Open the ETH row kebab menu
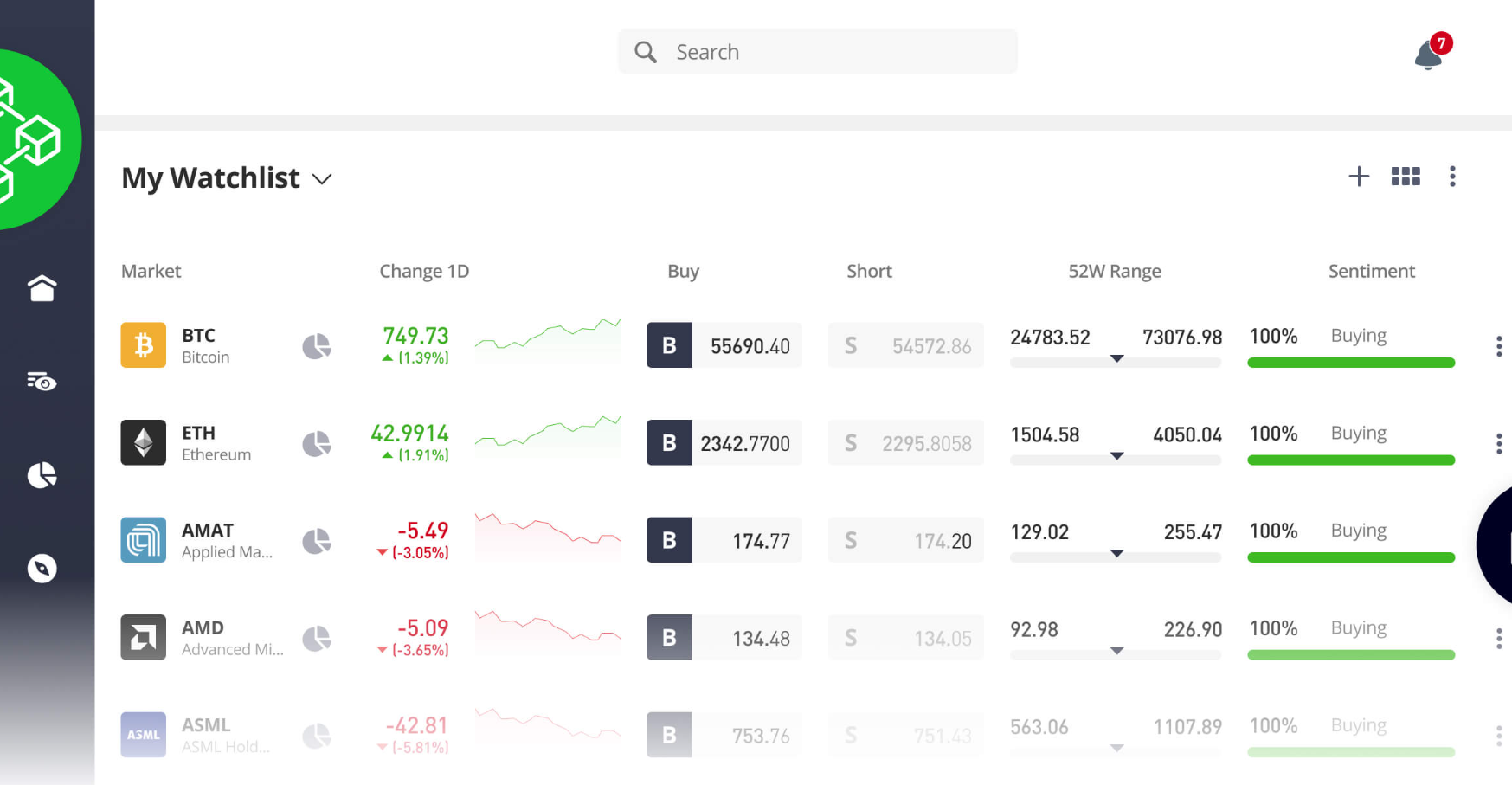The image size is (1512, 785). 1498,444
